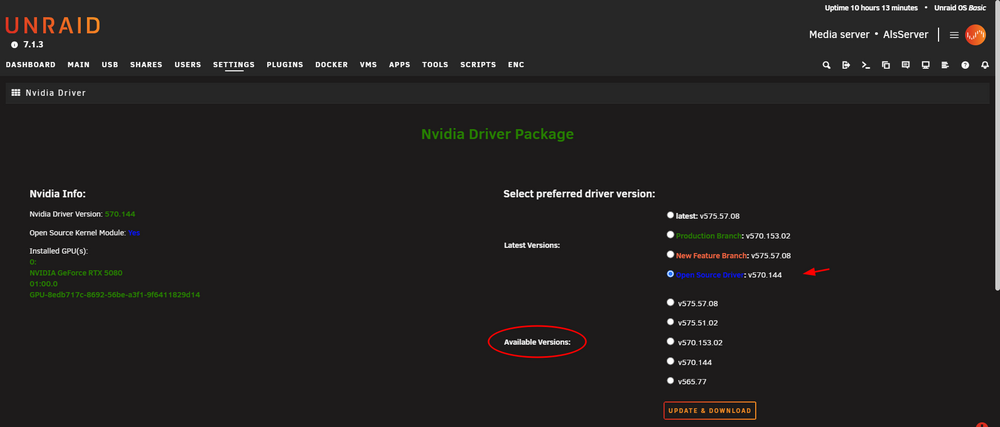
Task: Click the feedback speech bubble icon
Action: coord(906,65)
